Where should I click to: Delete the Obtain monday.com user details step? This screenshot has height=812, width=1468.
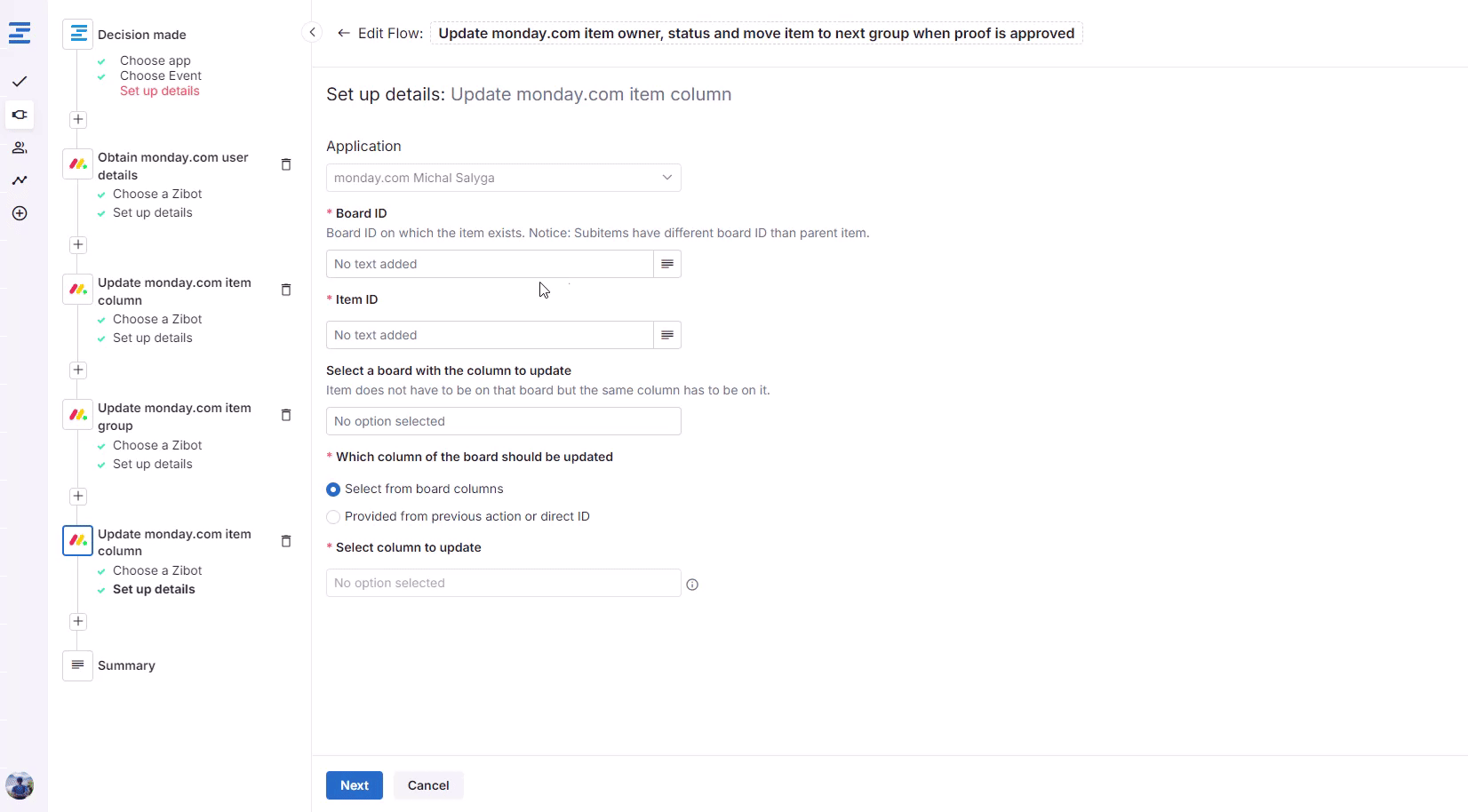pyautogui.click(x=286, y=164)
